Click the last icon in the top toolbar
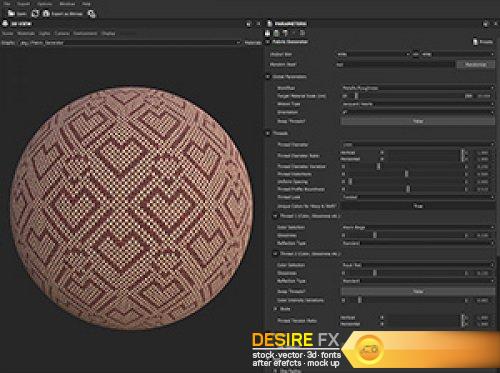Screen dimensions: 500x373 pyautogui.click(x=92, y=14)
